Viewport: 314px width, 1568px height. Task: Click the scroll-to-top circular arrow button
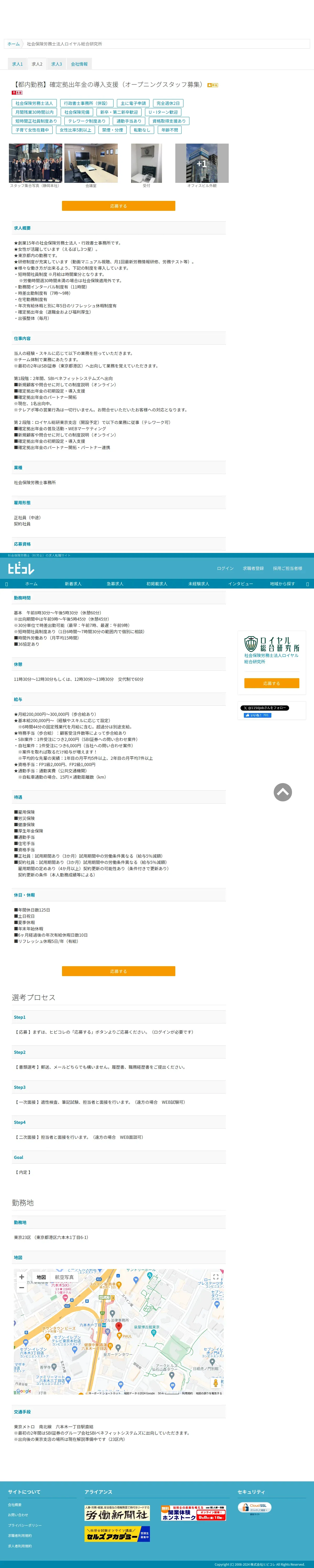point(282,792)
